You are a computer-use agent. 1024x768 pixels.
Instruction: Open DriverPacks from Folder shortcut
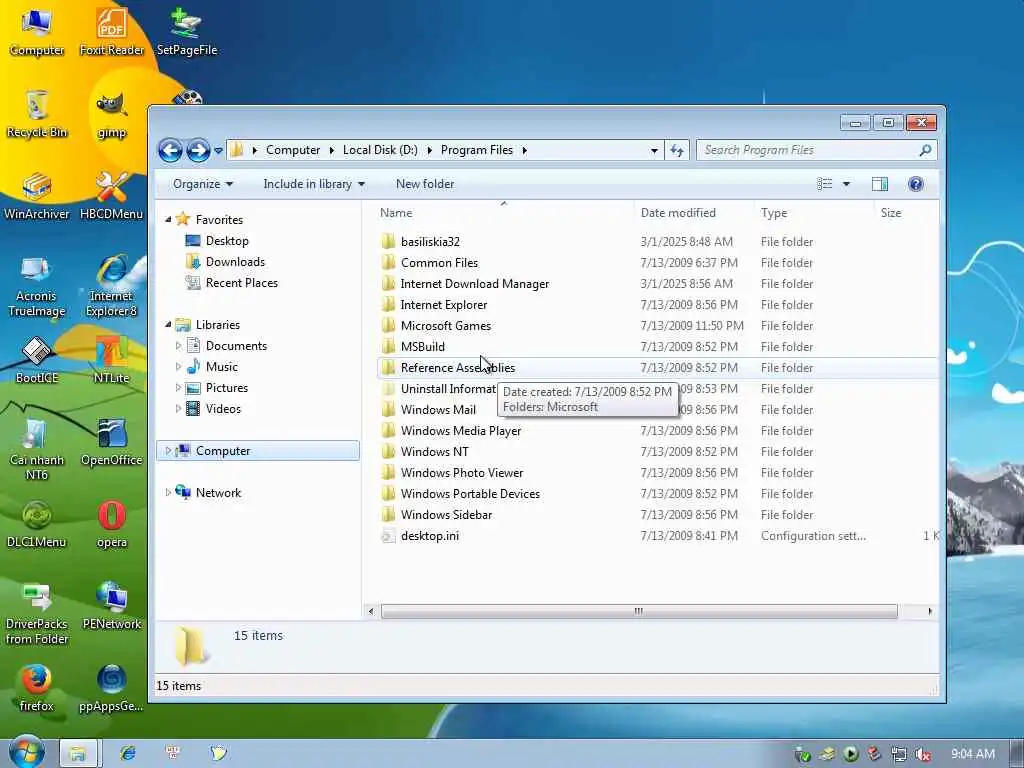tap(37, 614)
